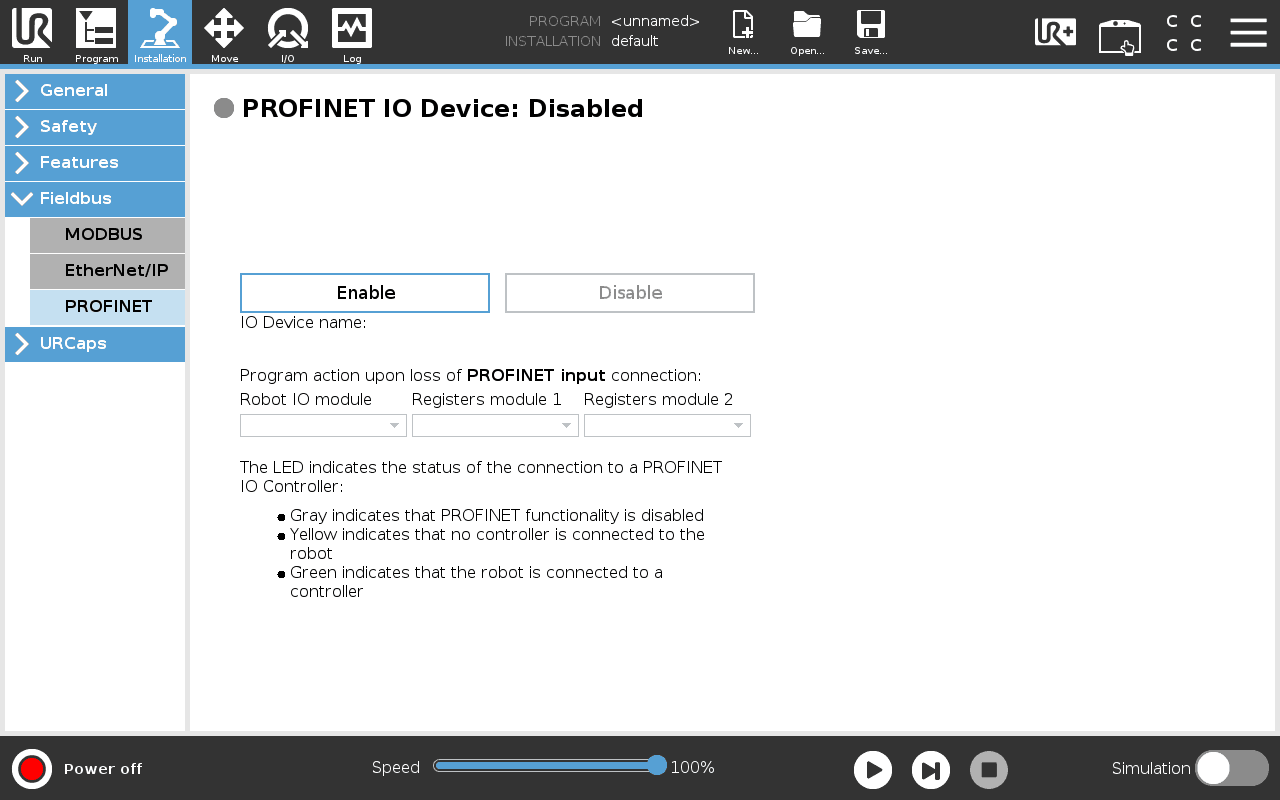The height and width of the screenshot is (800, 1280).
Task: Click the Power off label
Action: click(103, 769)
